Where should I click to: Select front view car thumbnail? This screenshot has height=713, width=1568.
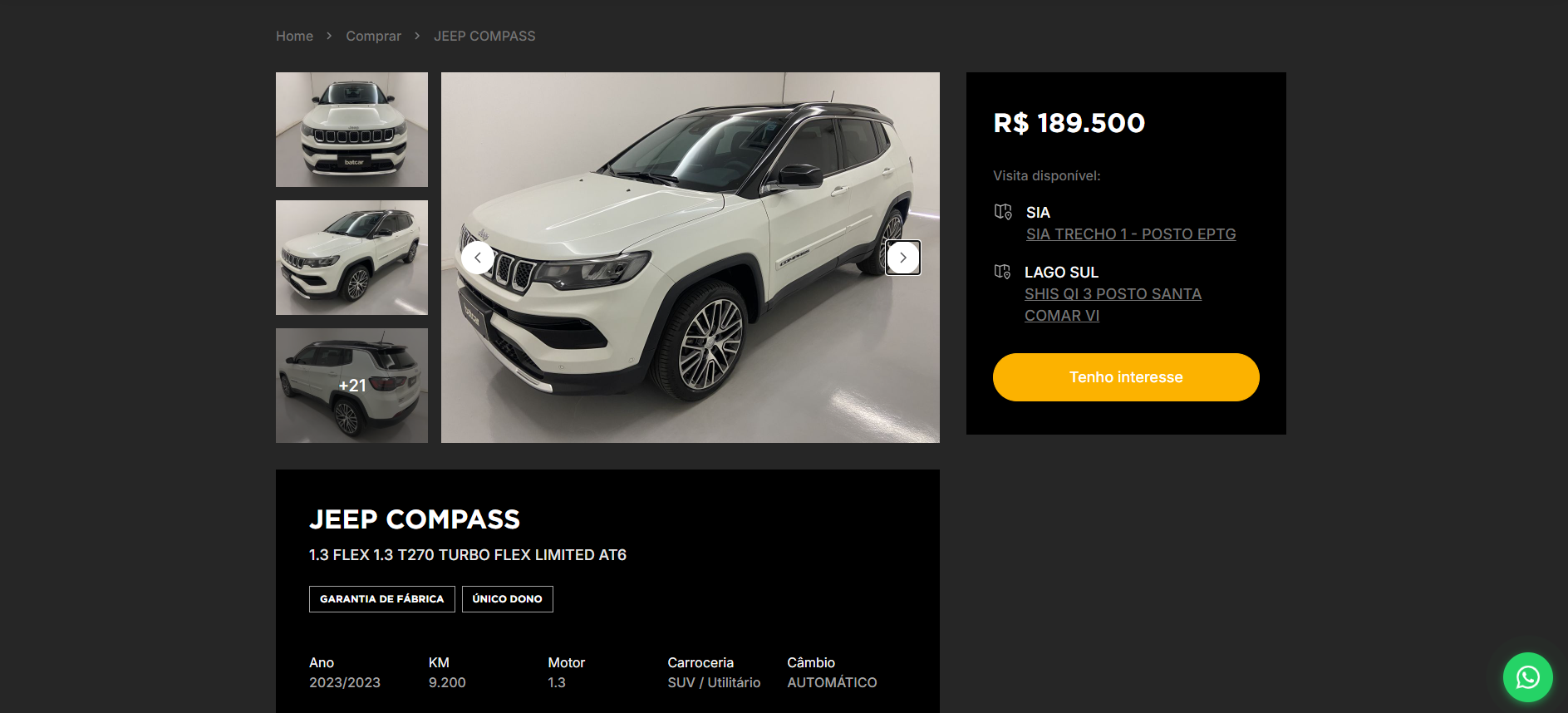pos(351,130)
